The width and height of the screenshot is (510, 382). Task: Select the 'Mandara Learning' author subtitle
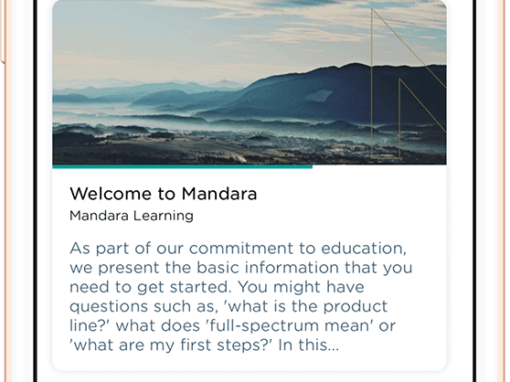coord(131,216)
